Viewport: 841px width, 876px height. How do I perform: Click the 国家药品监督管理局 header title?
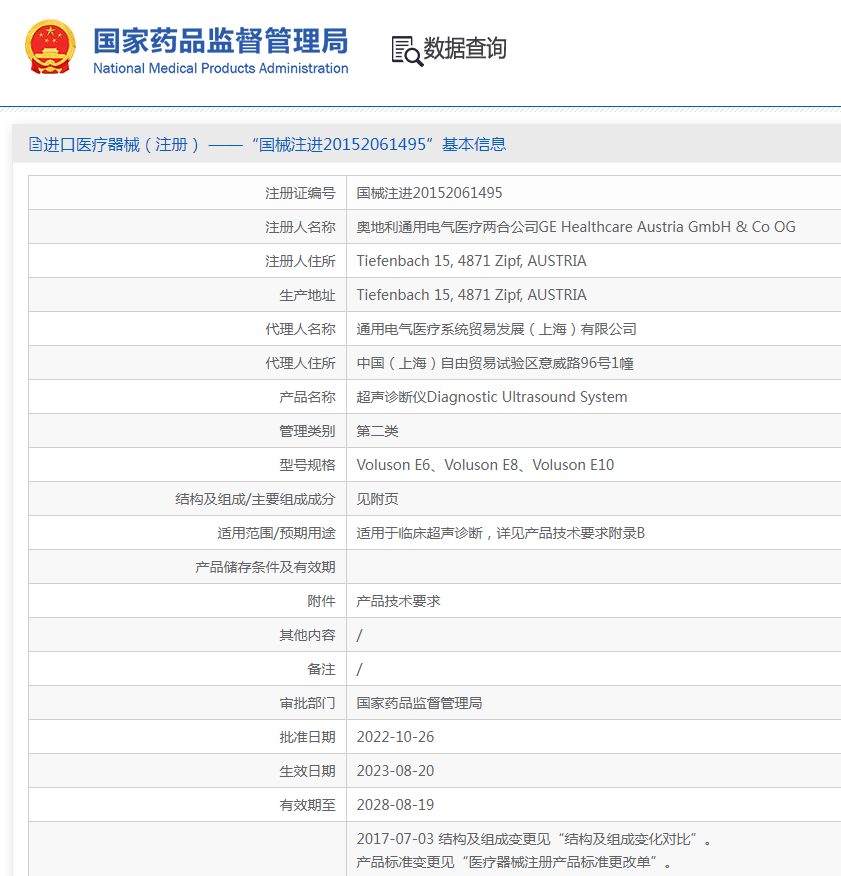[221, 41]
